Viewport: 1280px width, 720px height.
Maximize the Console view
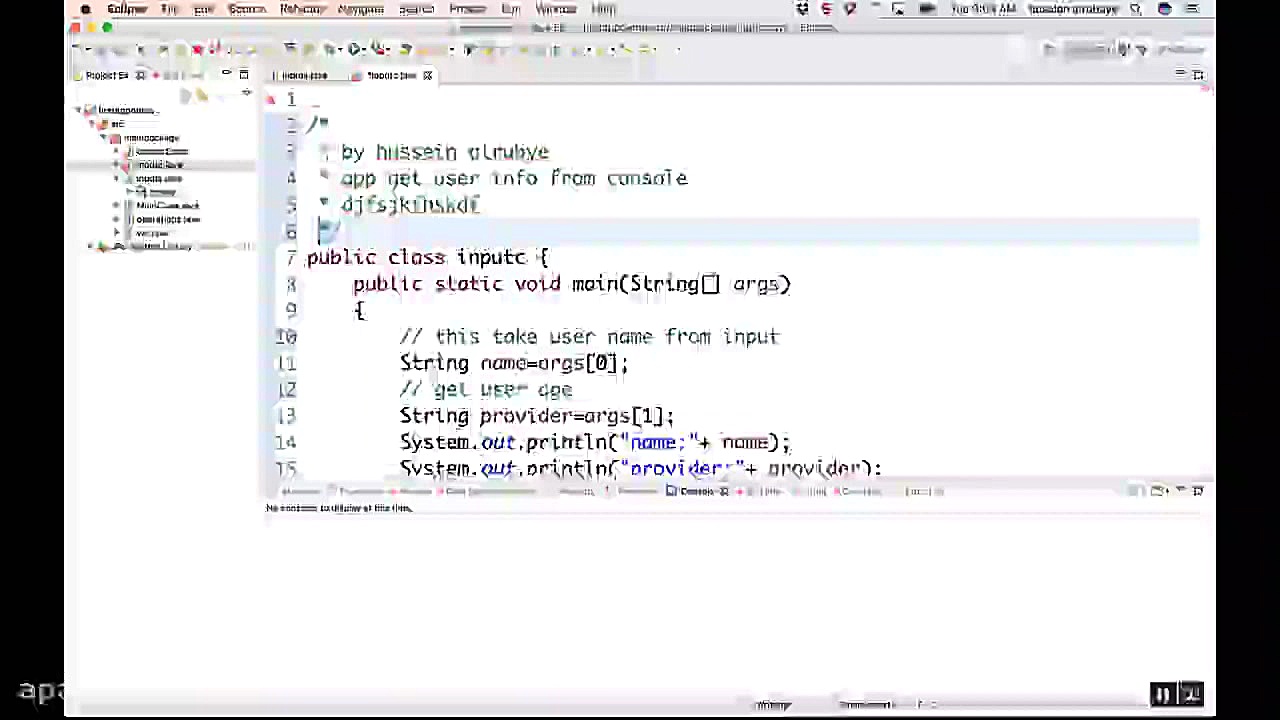click(x=1198, y=491)
